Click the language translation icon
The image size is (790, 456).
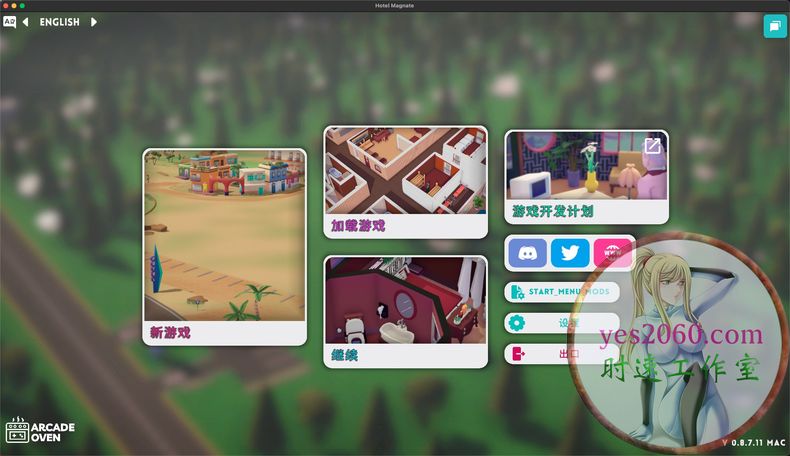point(10,21)
